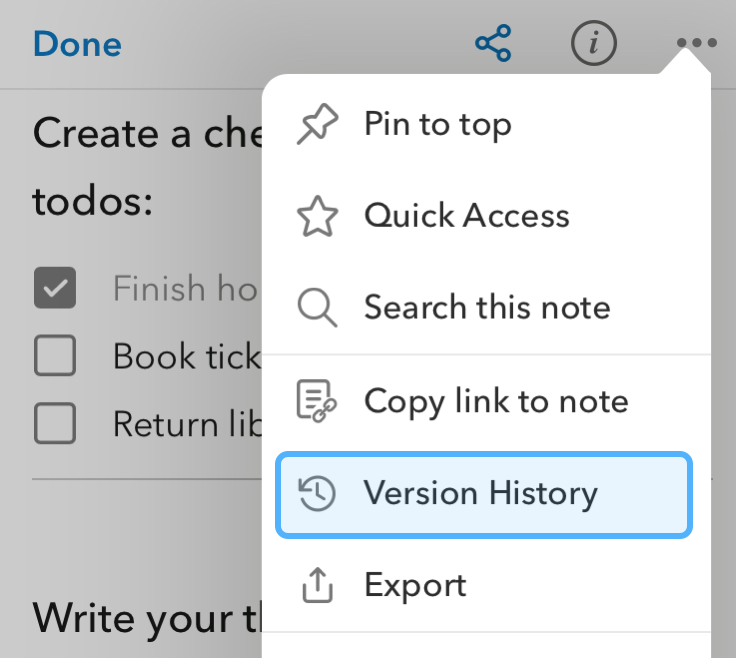
Task: Open Version History from menu
Action: (x=481, y=493)
